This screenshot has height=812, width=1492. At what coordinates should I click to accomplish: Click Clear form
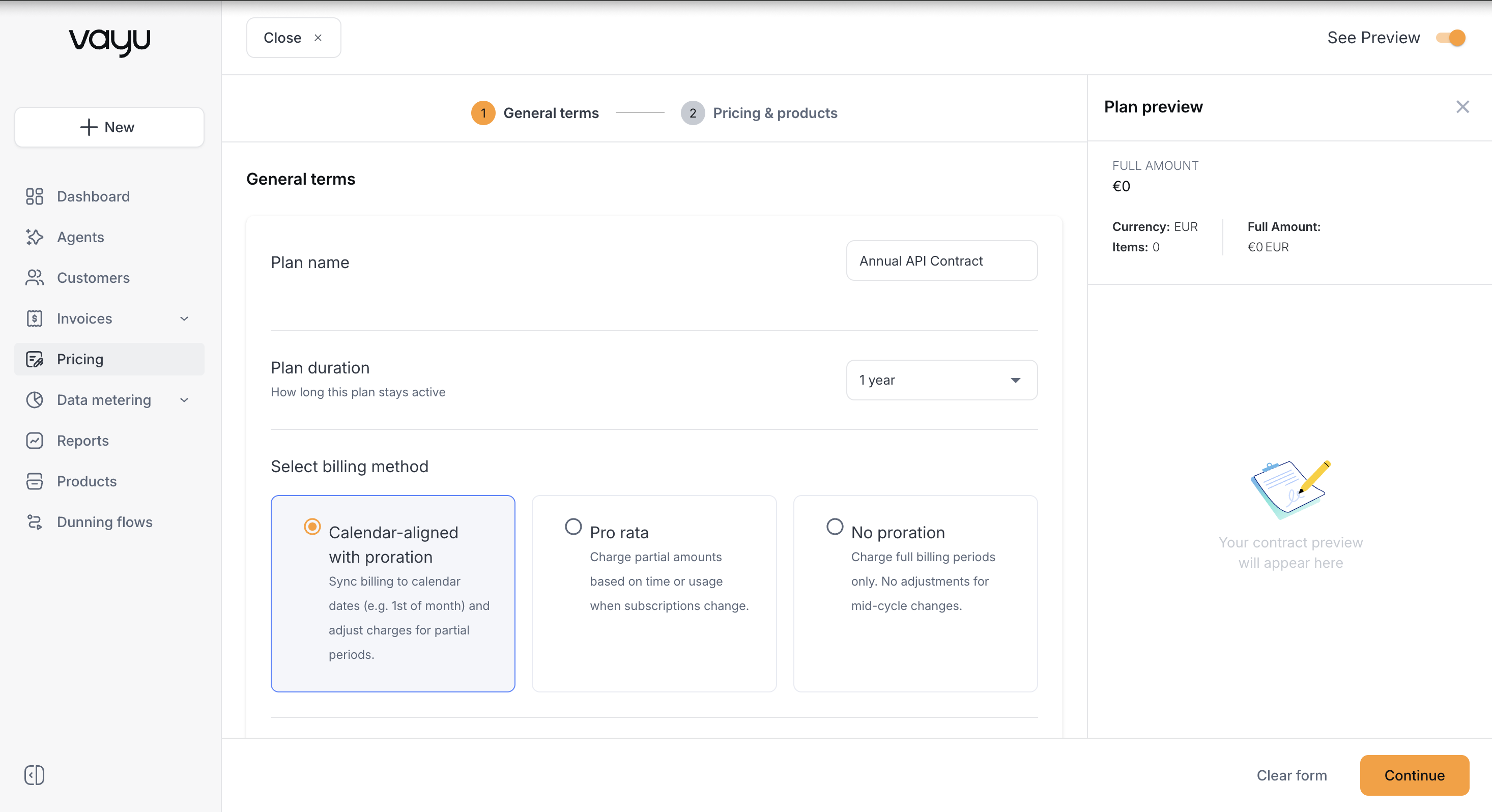point(1292,775)
